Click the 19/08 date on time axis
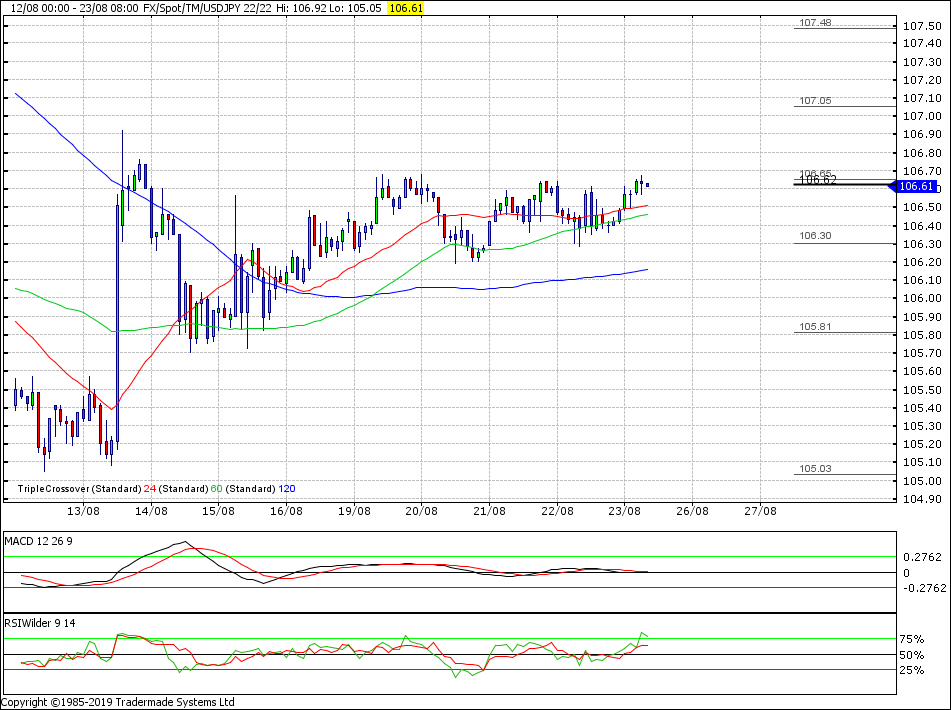 [353, 511]
